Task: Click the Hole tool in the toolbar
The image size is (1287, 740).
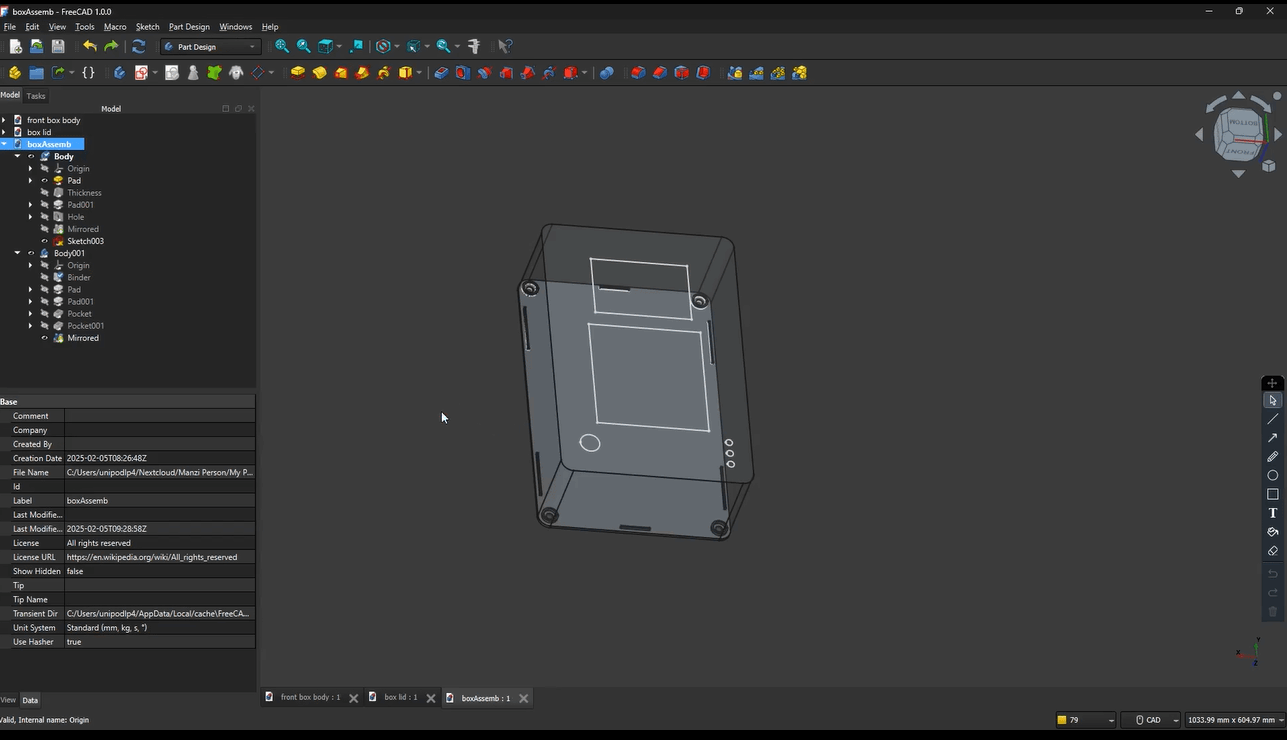Action: pyautogui.click(x=463, y=73)
